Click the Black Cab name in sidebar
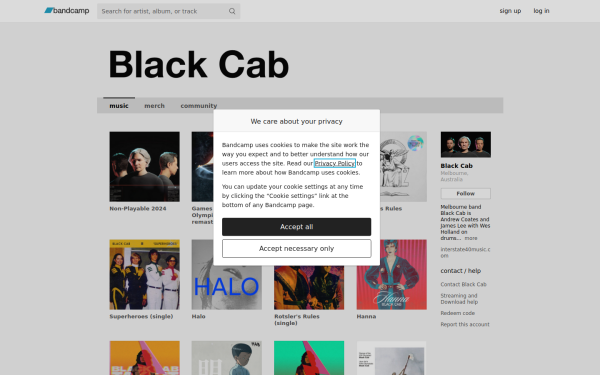The image size is (600, 375). point(457,166)
